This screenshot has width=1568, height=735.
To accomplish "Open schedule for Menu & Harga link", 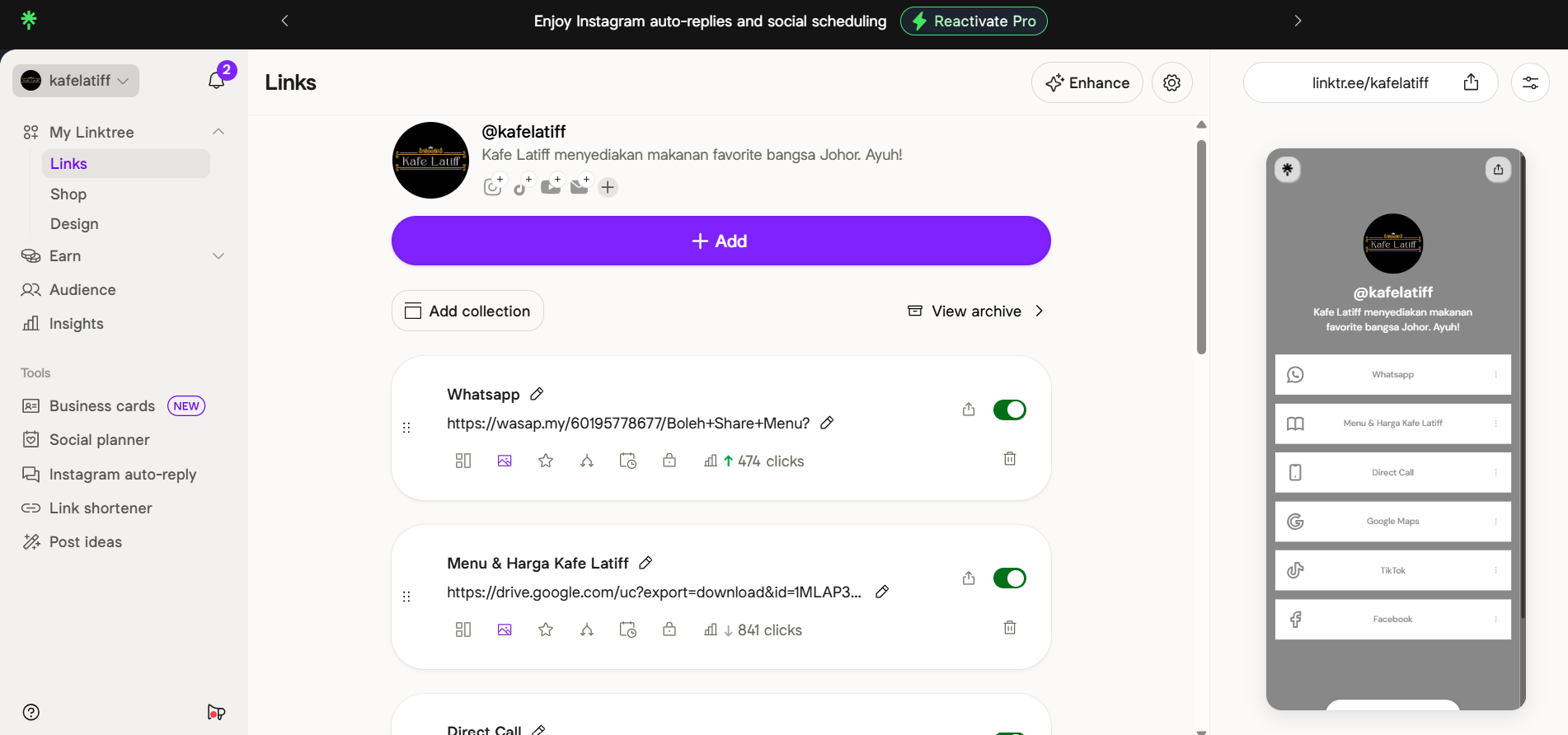I will pos(628,630).
